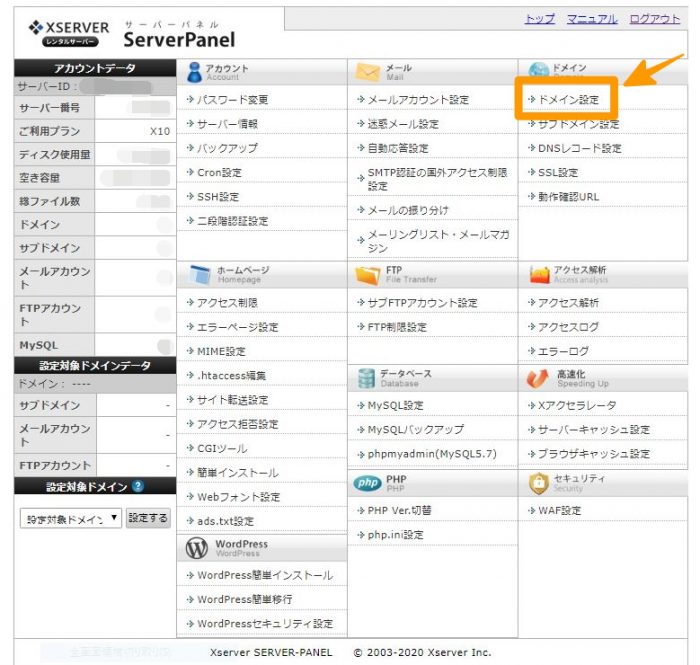Screen dimensions: 700x665
Task: Click the PHP logo icon
Action: (367, 483)
